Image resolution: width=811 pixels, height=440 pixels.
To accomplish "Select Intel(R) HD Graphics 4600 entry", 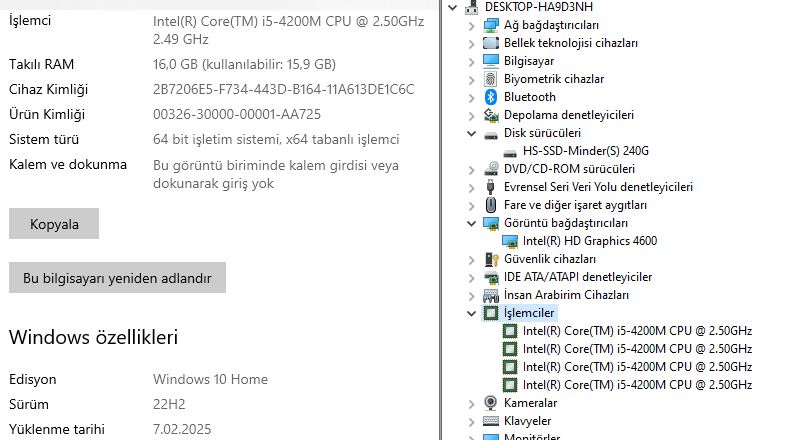I will [x=590, y=241].
